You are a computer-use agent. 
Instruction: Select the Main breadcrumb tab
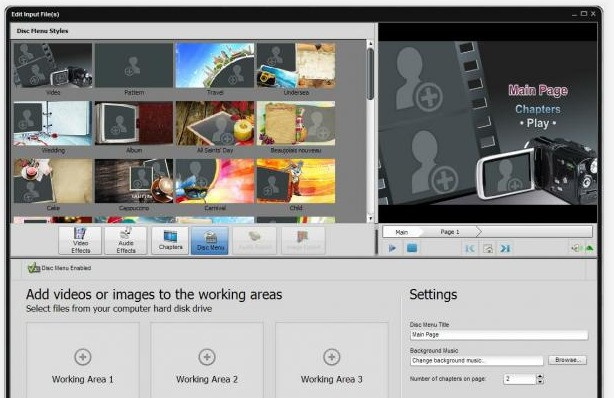pyautogui.click(x=402, y=232)
